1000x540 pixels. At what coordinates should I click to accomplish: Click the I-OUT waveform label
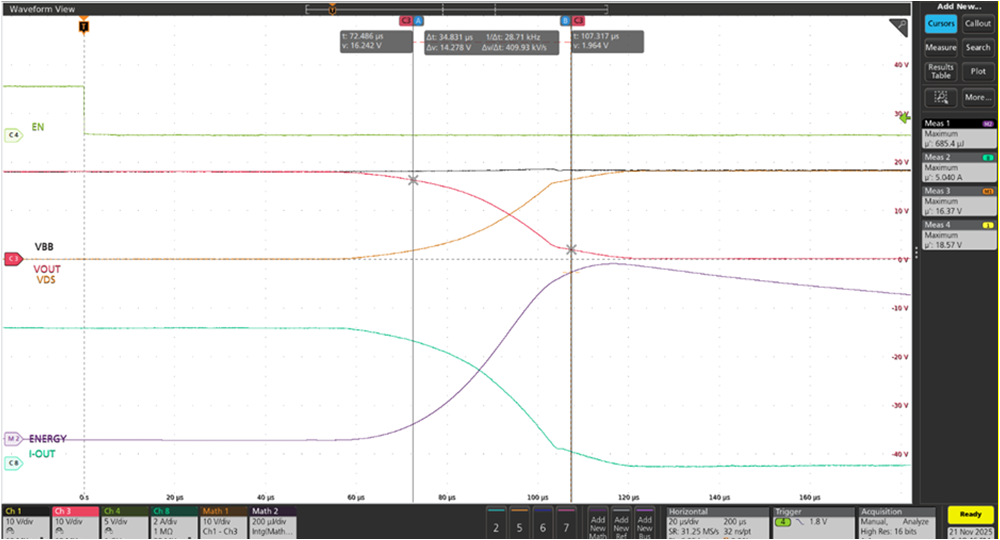pos(42,454)
